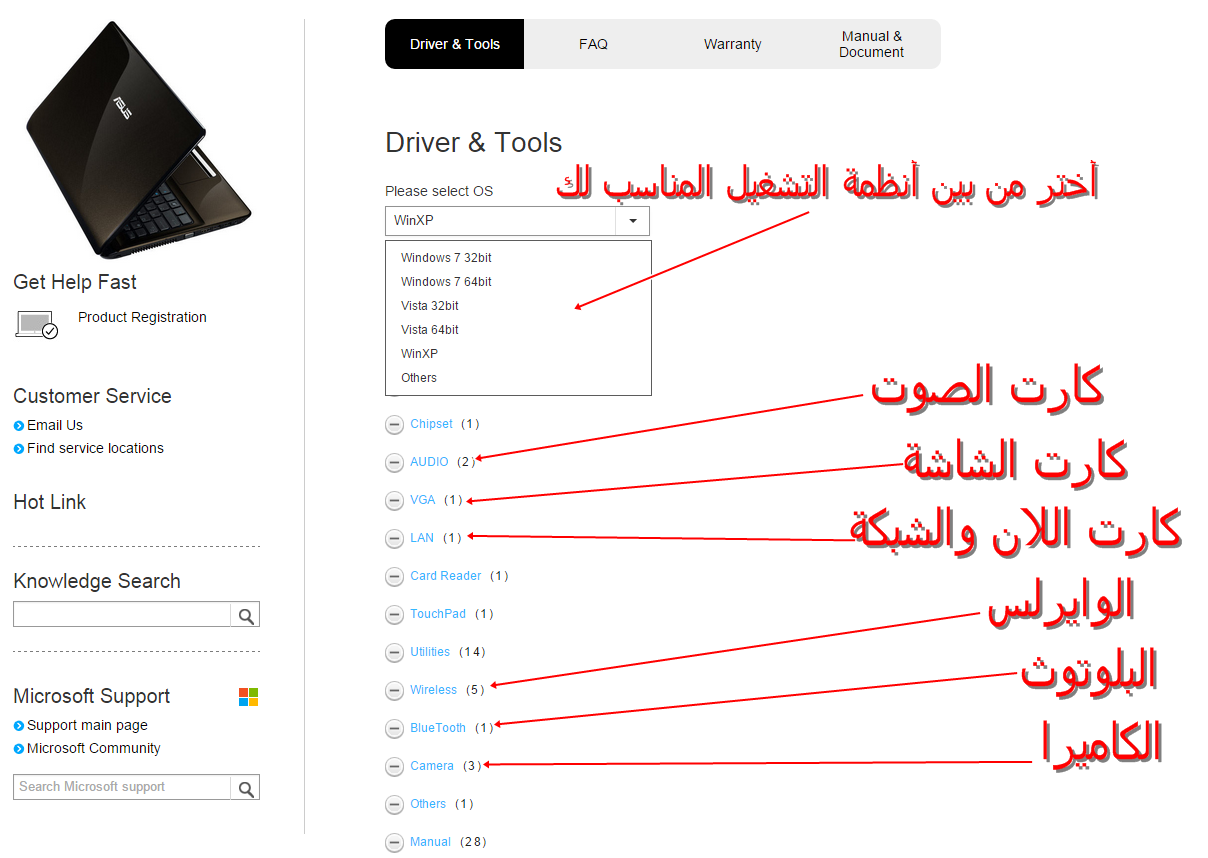
Task: Focus the Search Microsoft support field
Action: point(121,787)
